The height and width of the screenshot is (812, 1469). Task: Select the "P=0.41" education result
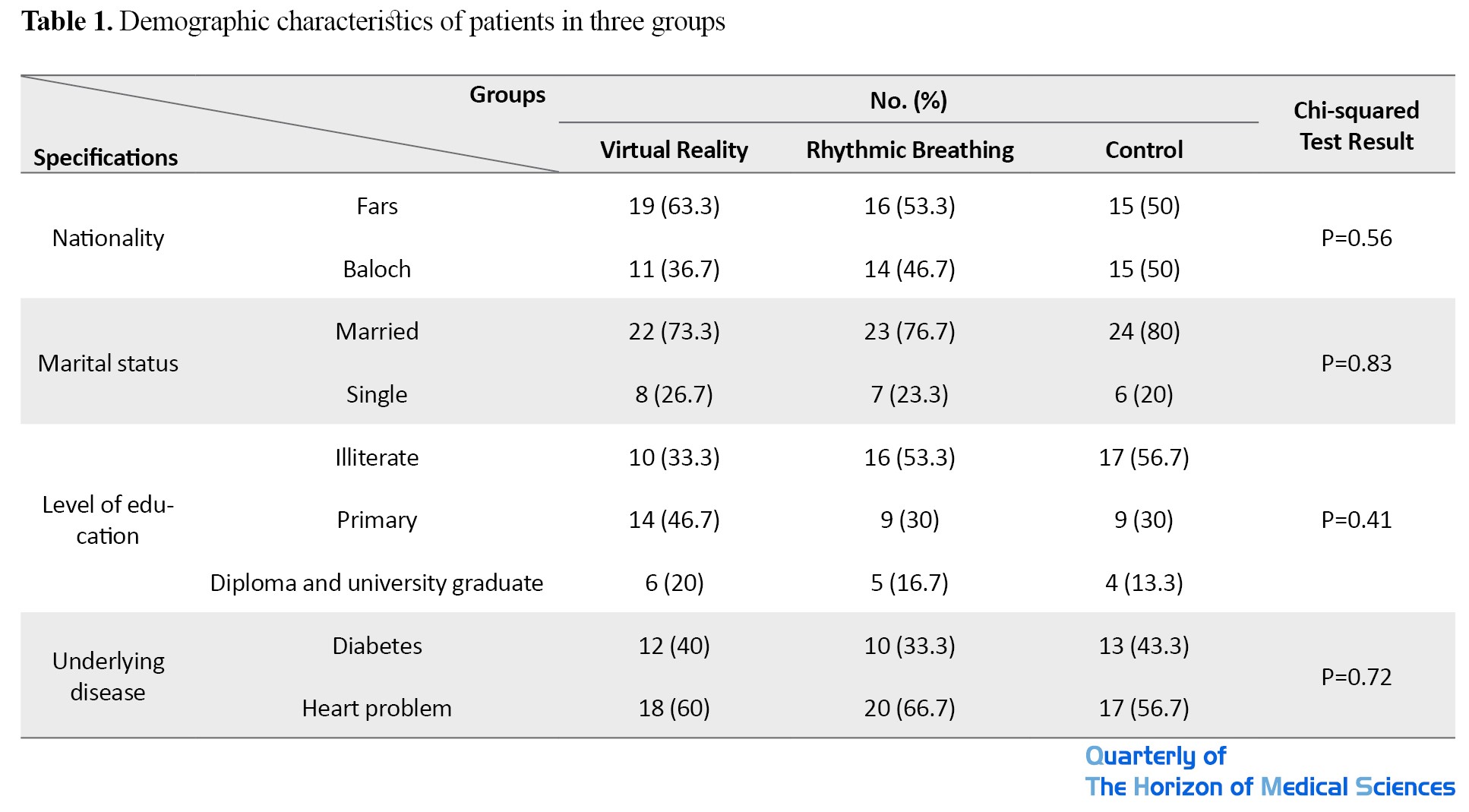tap(1356, 520)
